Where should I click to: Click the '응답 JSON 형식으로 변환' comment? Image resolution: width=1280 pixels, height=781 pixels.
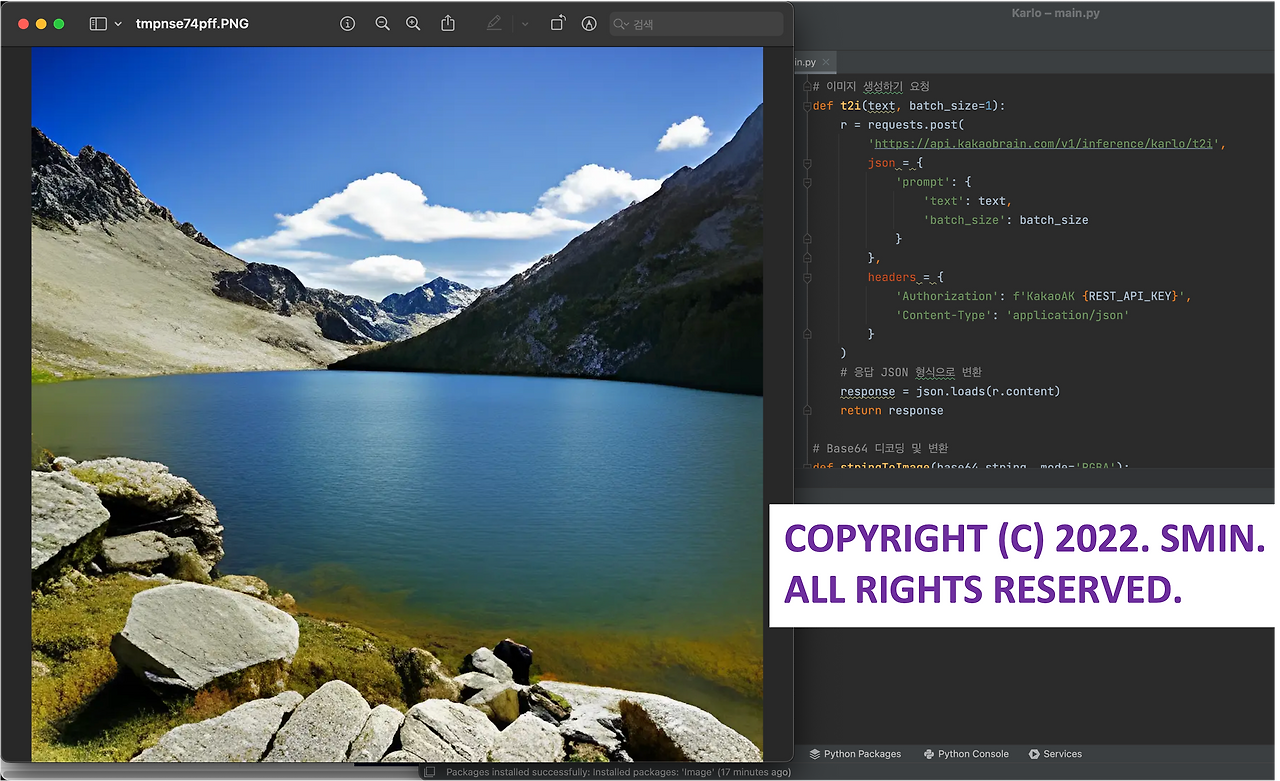[911, 372]
